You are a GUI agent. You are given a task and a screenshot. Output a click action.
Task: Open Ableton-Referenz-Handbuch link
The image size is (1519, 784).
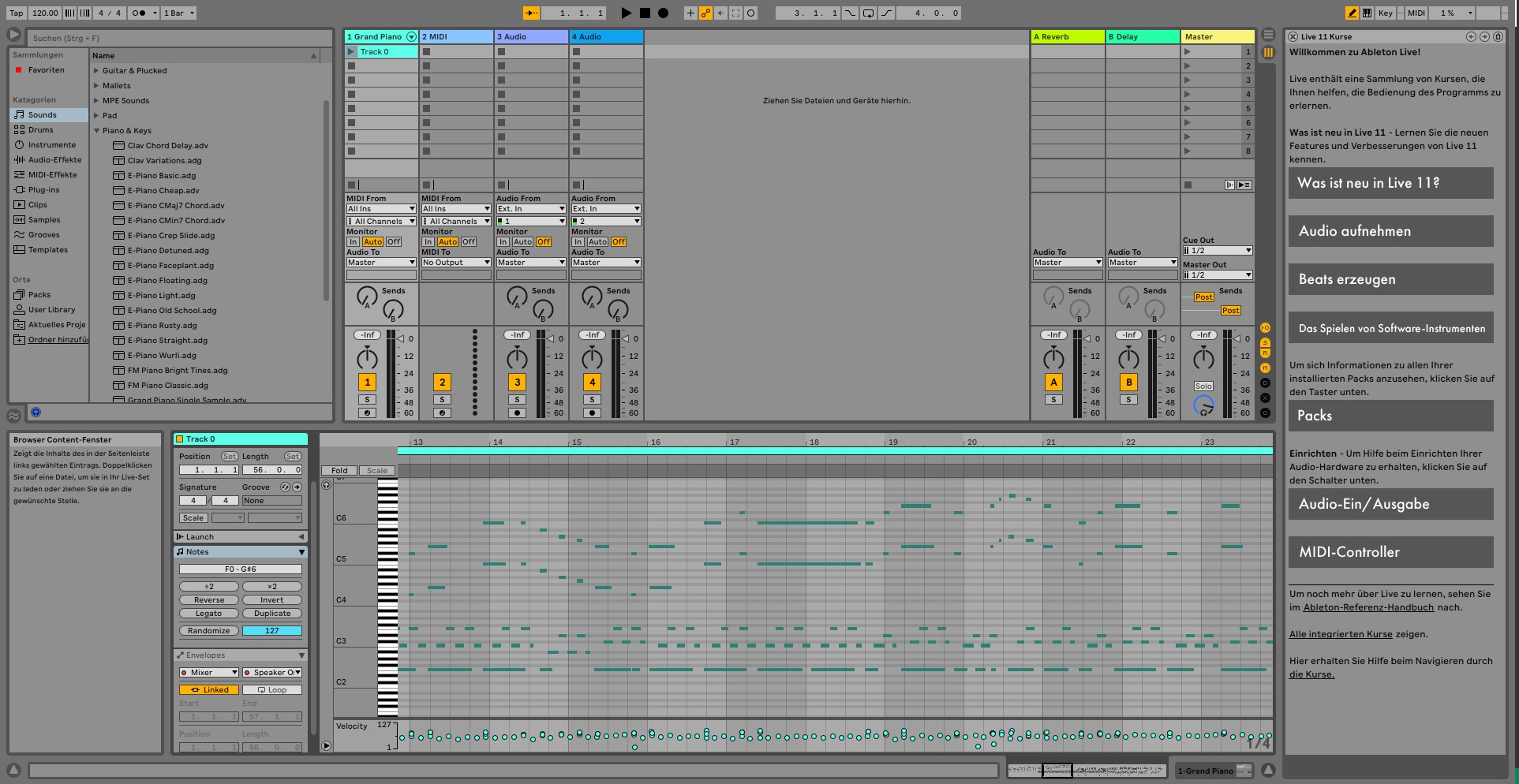tap(1368, 607)
